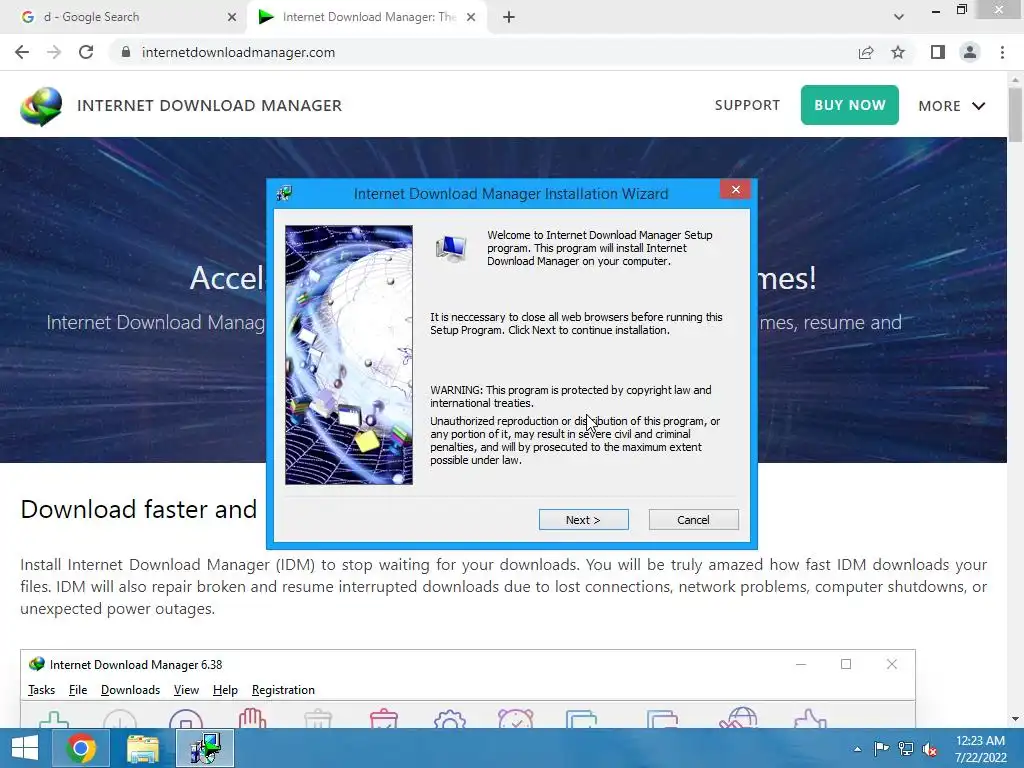Go back to the previous page

click(x=22, y=52)
